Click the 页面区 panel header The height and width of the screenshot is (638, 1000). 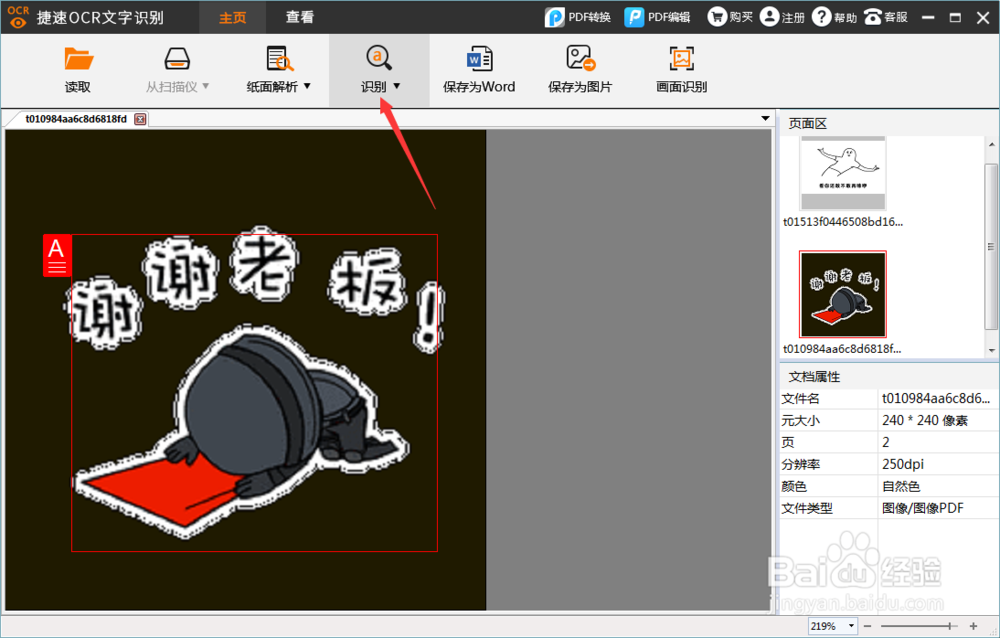tap(807, 124)
